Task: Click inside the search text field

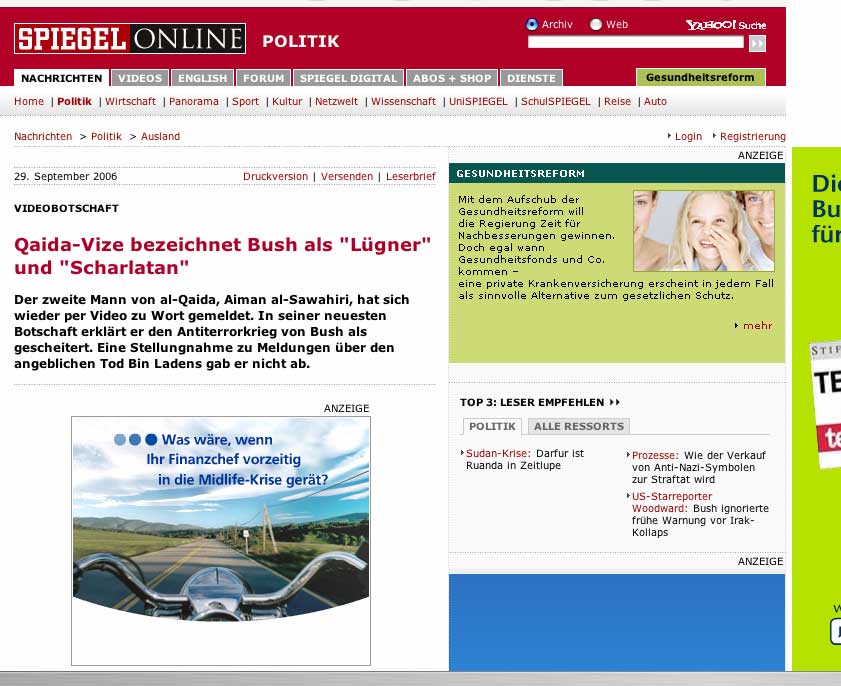Action: pos(635,43)
